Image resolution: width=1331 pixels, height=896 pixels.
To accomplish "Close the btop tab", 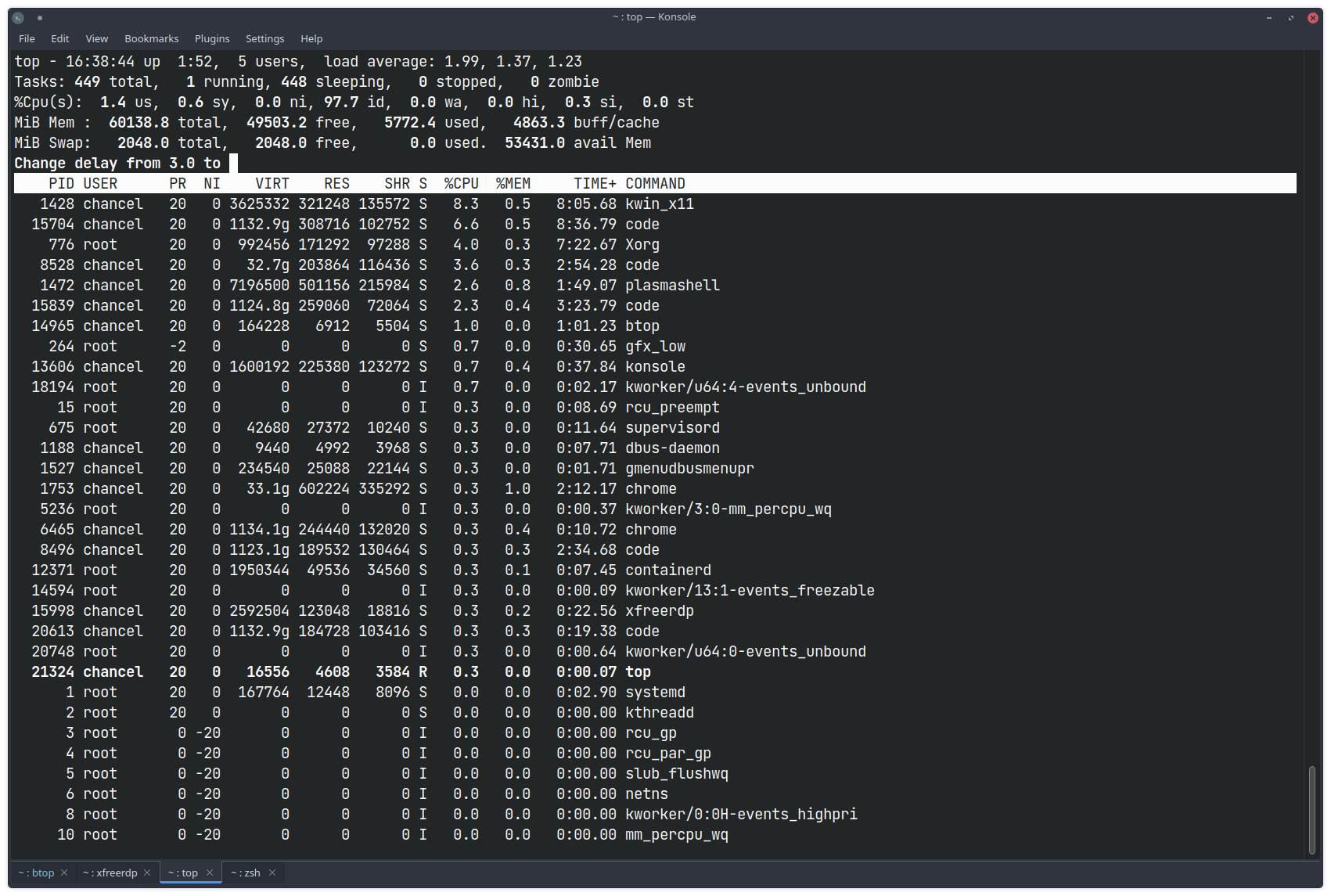I will tap(64, 873).
